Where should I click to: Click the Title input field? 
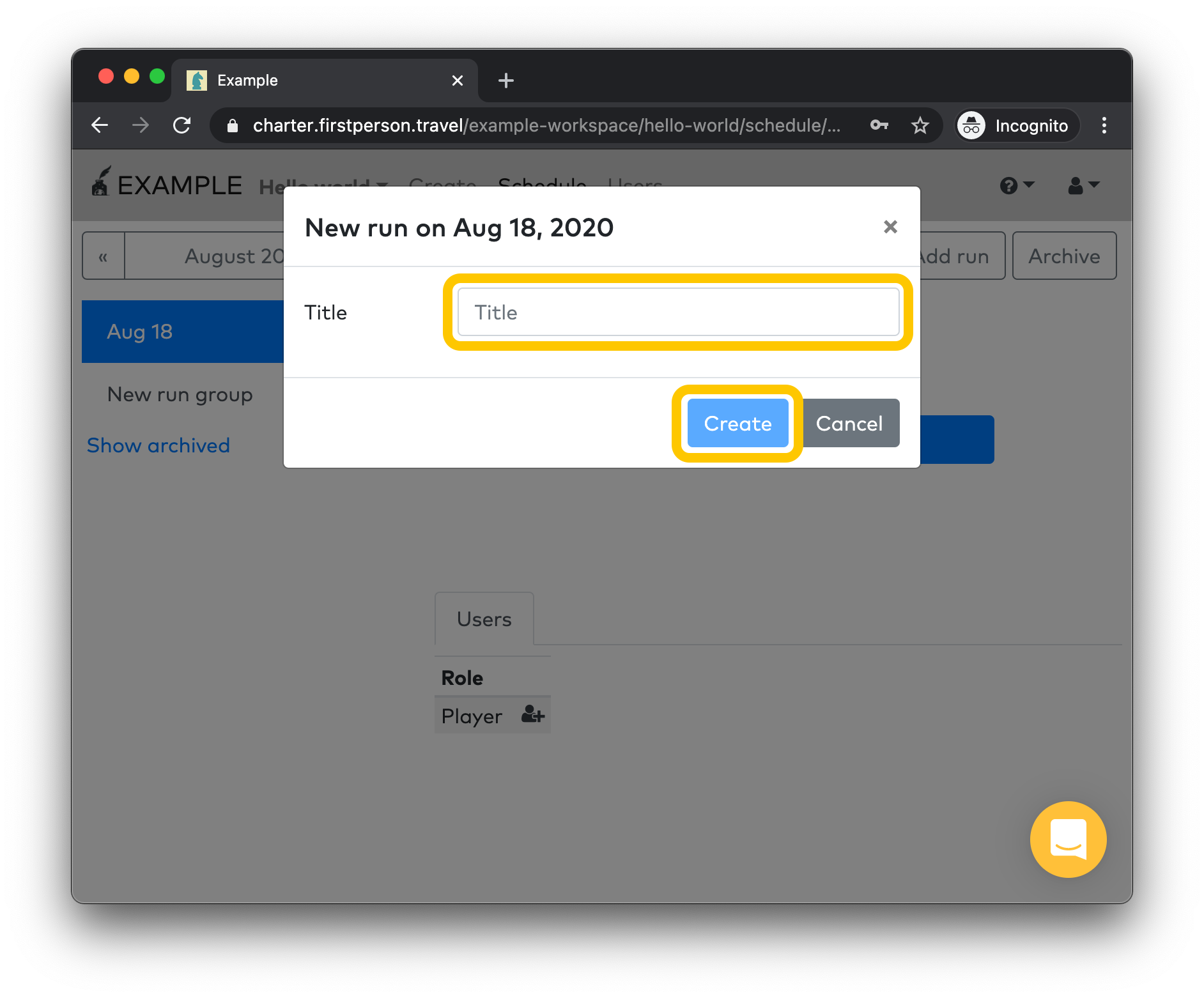pos(678,312)
